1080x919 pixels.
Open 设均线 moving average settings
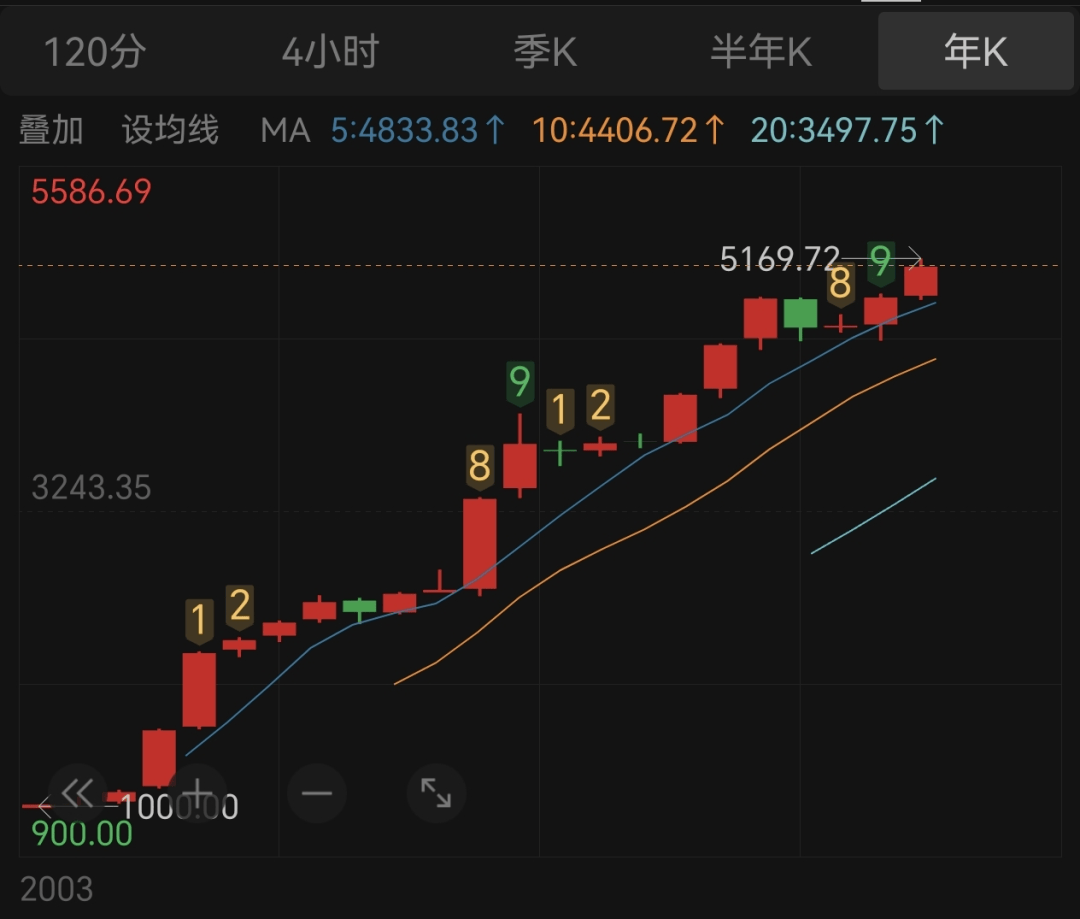pyautogui.click(x=170, y=130)
